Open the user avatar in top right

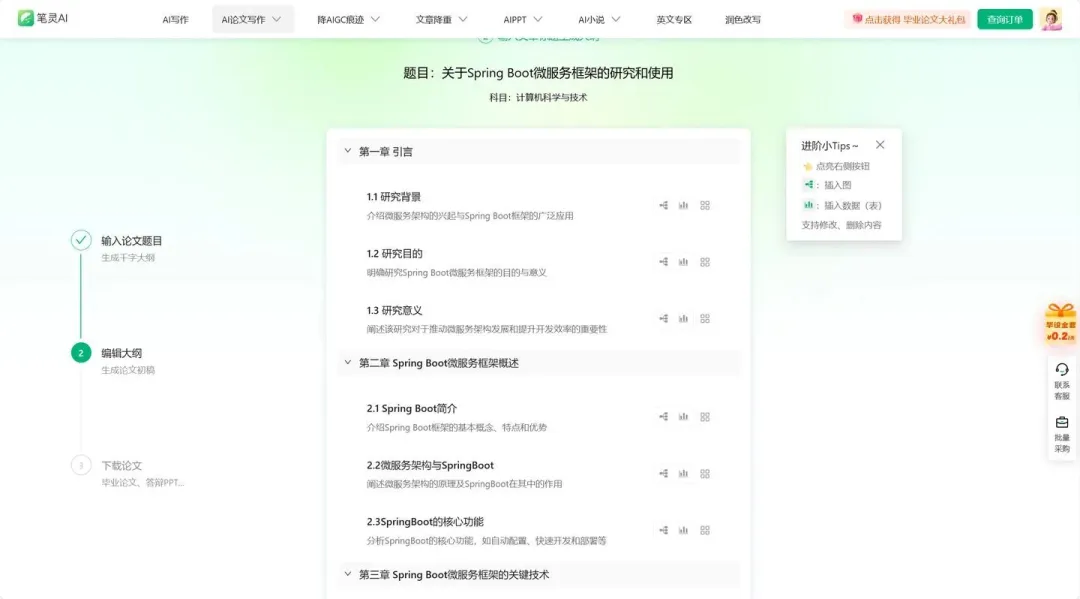tap(1050, 19)
